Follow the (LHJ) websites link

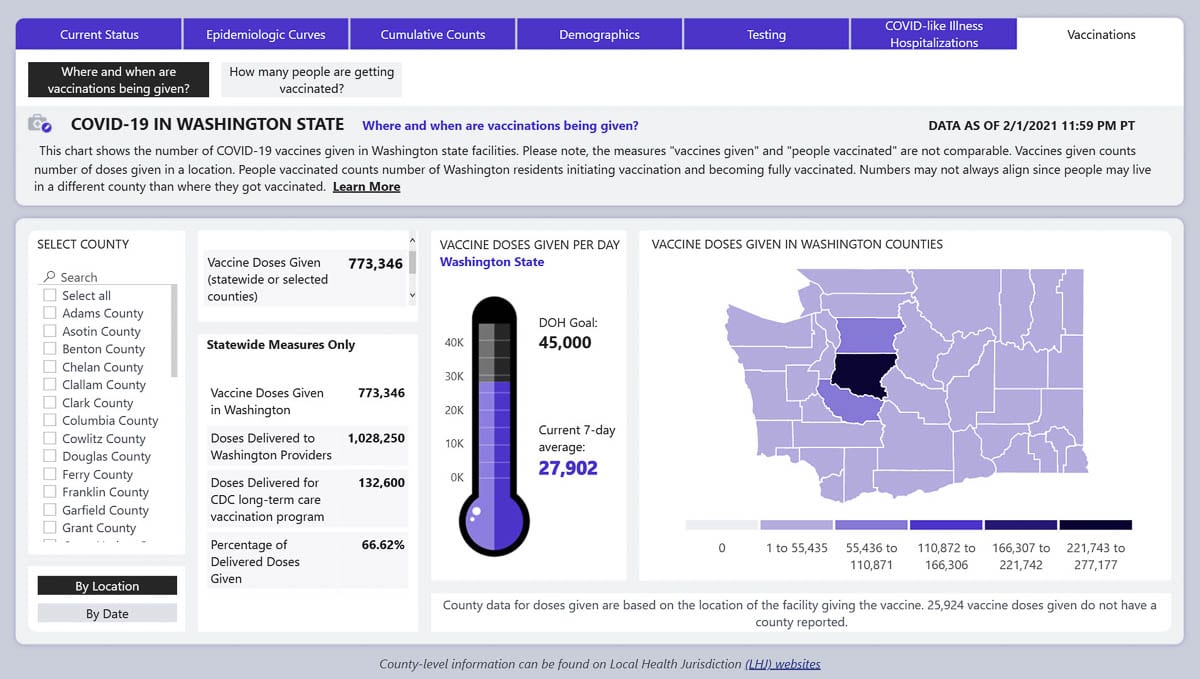(x=782, y=663)
